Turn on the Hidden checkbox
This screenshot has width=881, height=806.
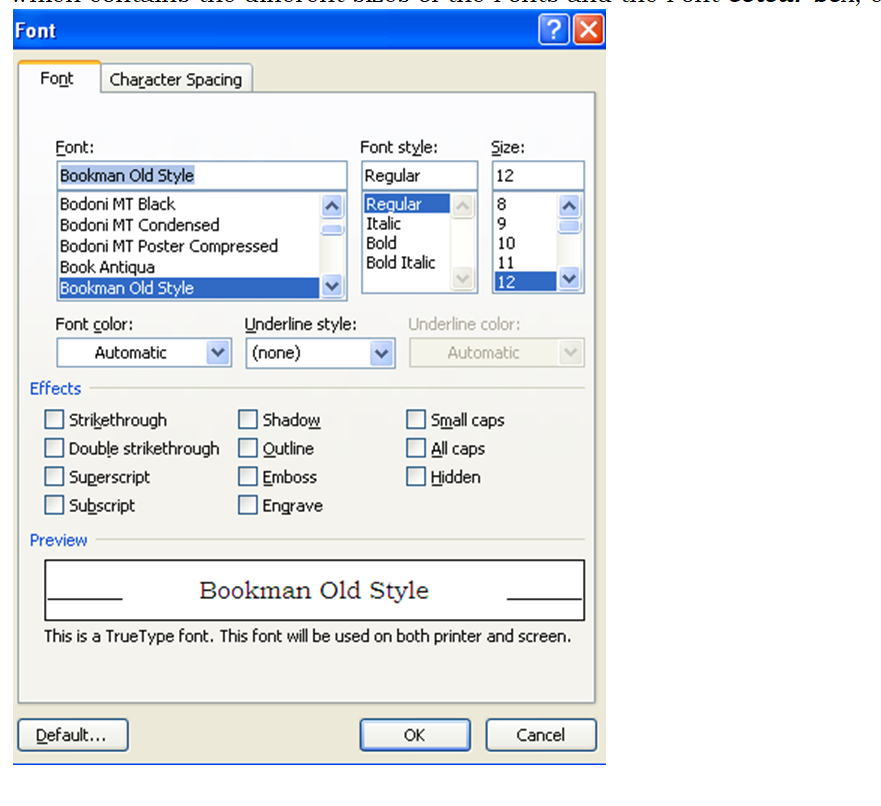pos(416,477)
